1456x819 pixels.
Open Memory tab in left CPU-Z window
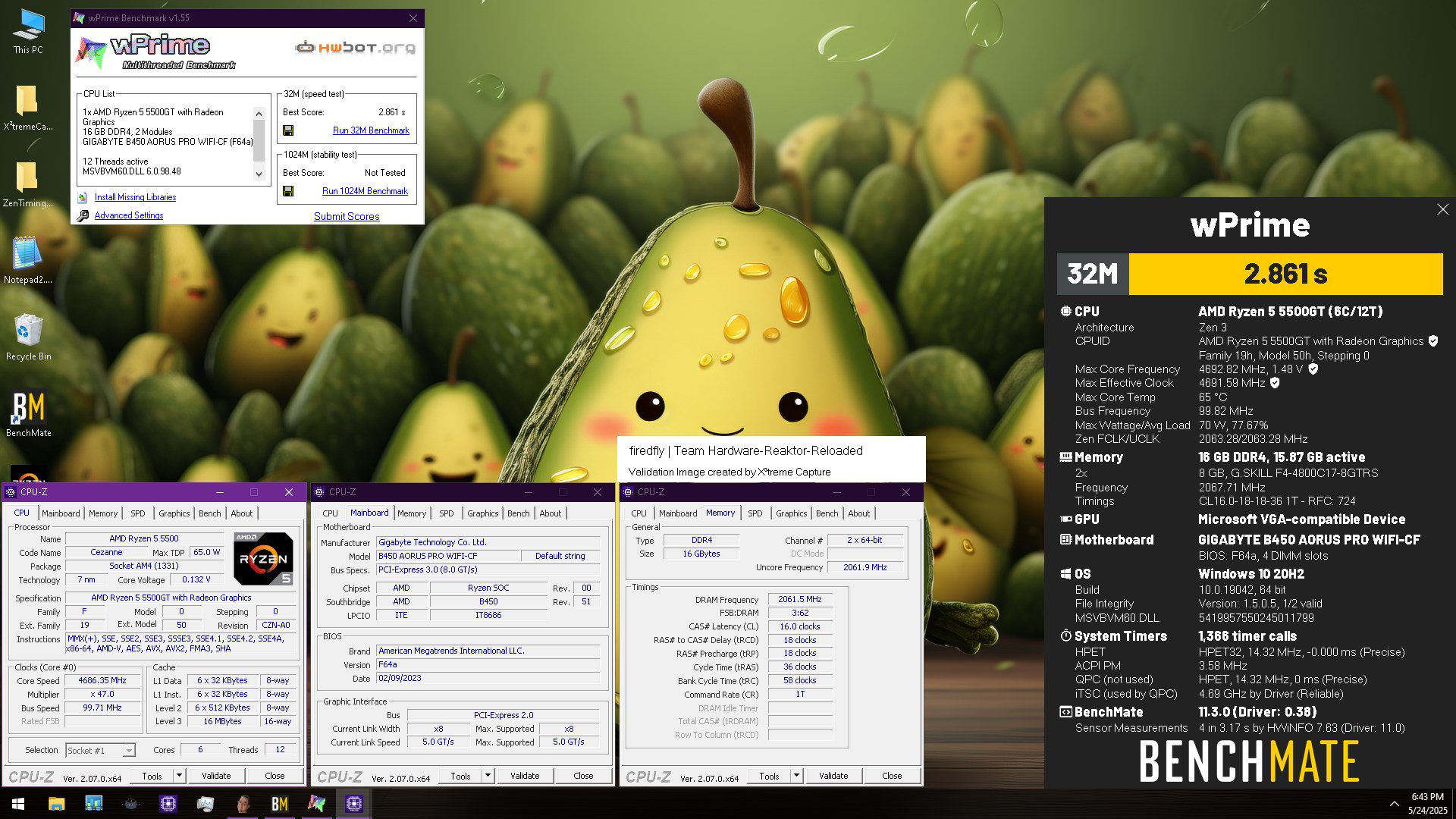103,513
